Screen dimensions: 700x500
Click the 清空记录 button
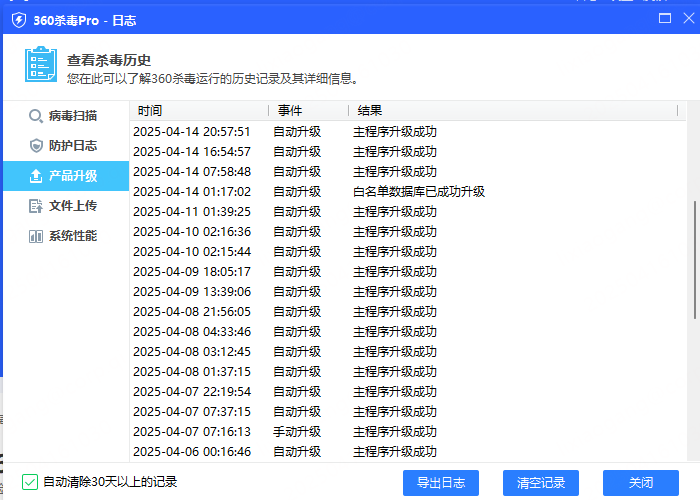541,483
